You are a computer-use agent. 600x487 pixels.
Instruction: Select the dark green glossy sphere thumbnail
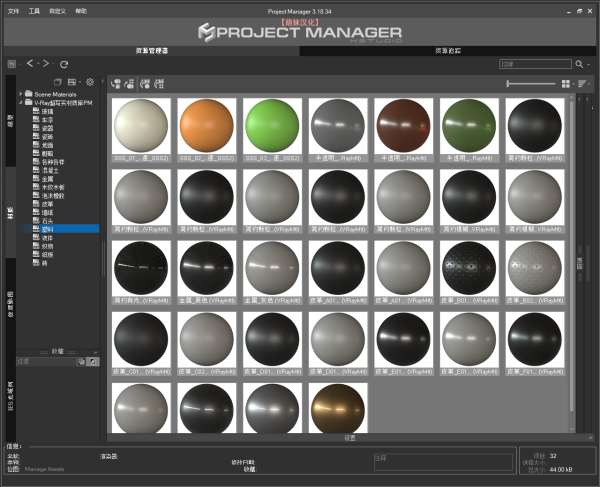coord(469,126)
